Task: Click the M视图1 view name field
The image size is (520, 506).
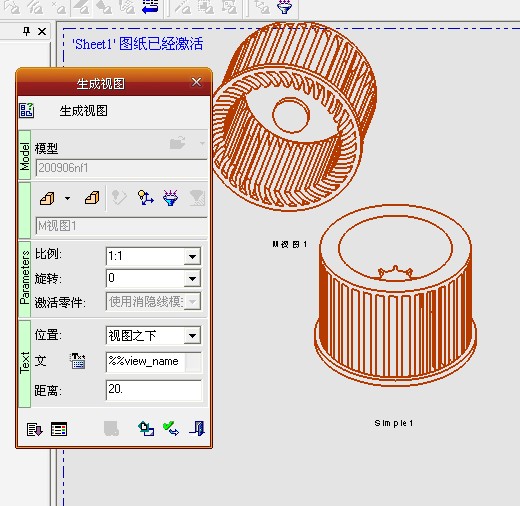Action: tap(121, 226)
